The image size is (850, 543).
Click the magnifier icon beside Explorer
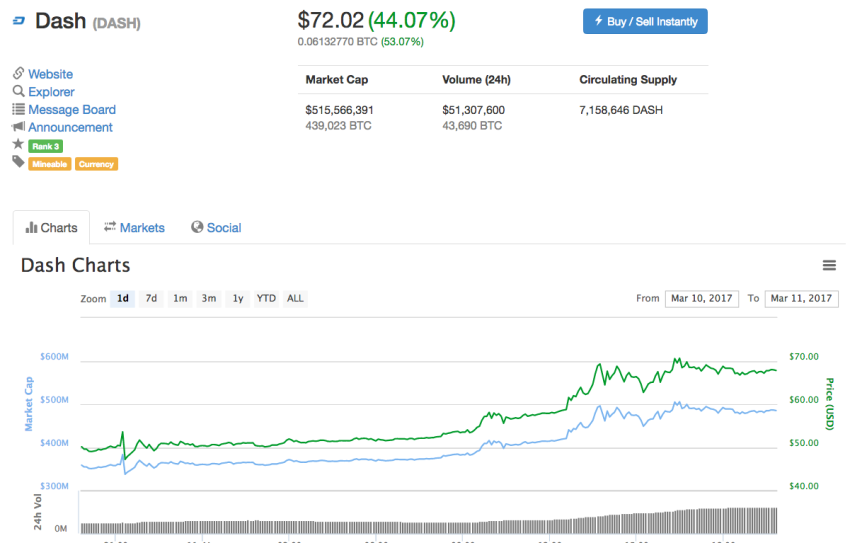pos(18,91)
